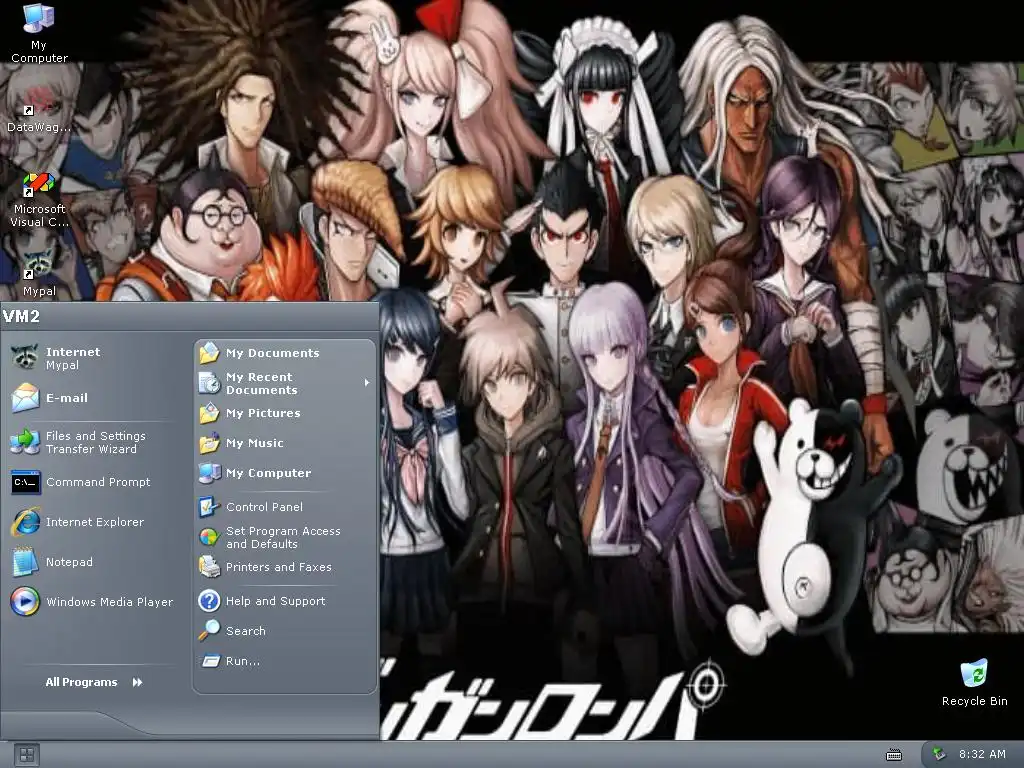Select My Computer label in Start menu
The height and width of the screenshot is (768, 1024).
coord(268,473)
